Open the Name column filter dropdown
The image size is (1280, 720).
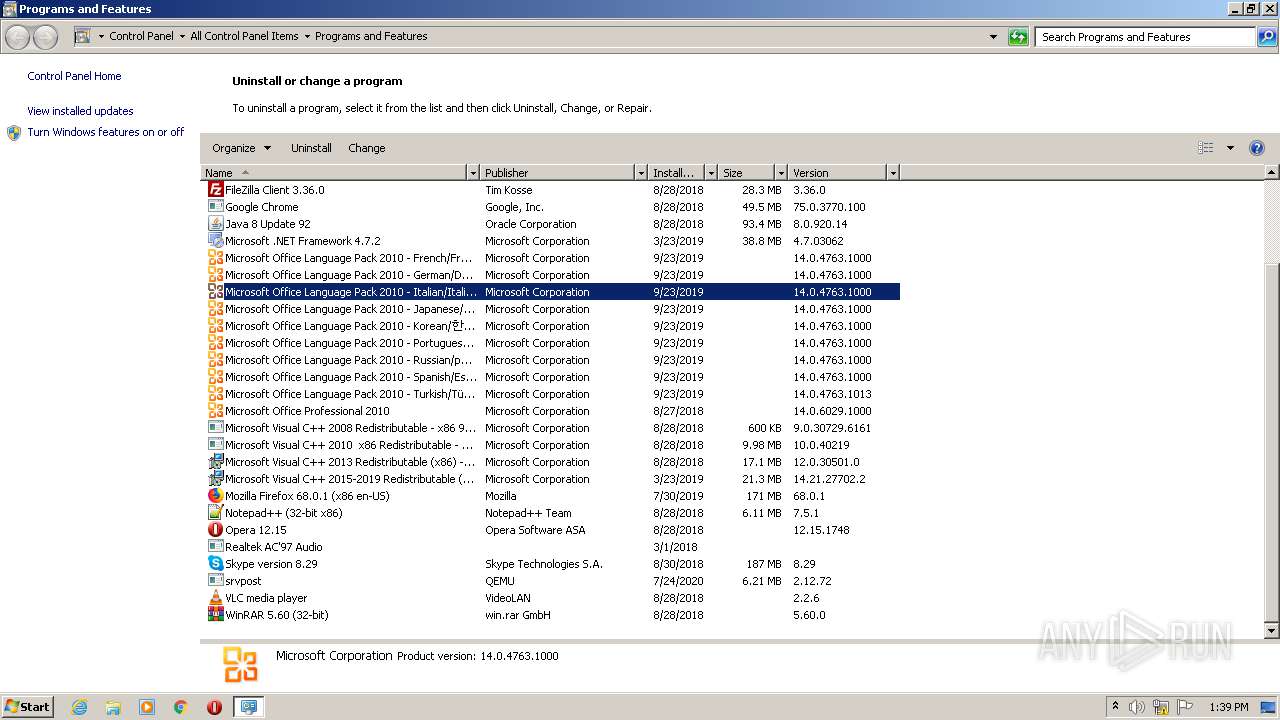[x=473, y=173]
